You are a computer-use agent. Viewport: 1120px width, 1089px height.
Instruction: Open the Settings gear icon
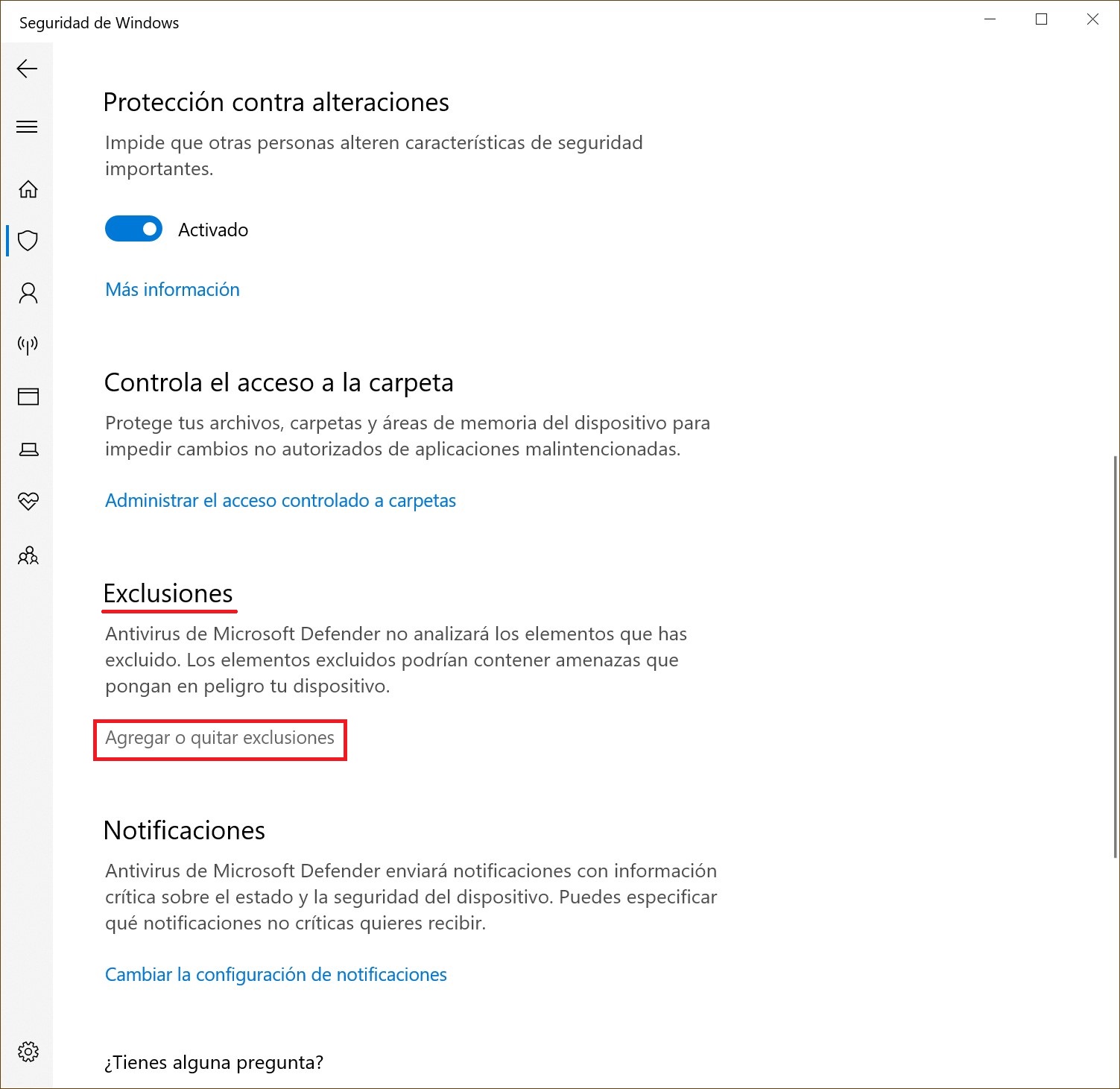point(28,1052)
